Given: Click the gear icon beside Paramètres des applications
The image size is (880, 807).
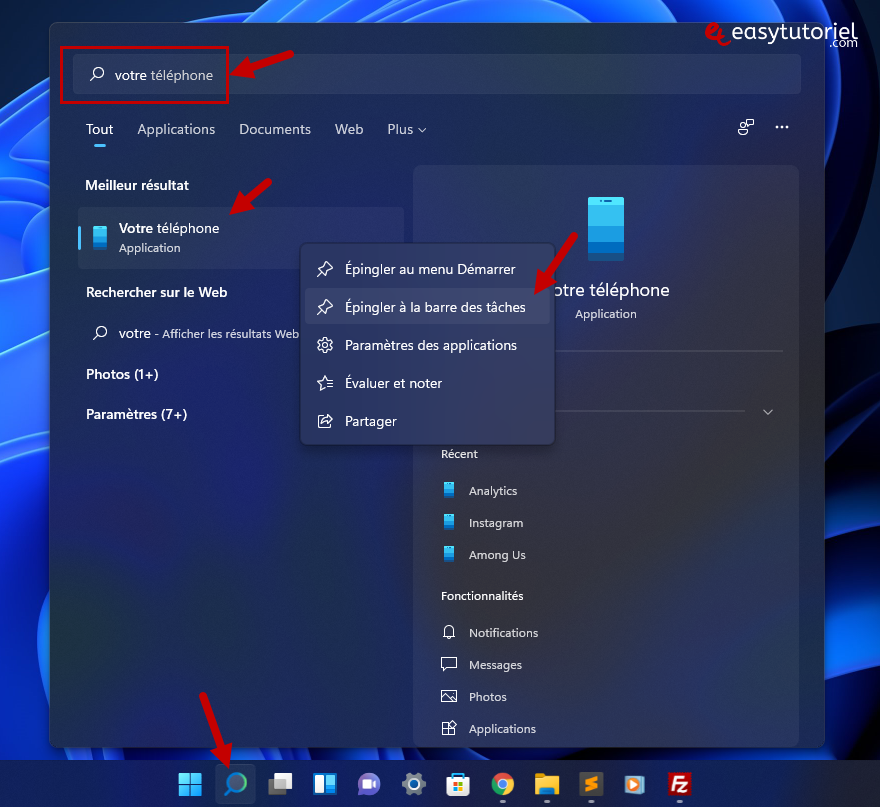Looking at the screenshot, I should 325,345.
